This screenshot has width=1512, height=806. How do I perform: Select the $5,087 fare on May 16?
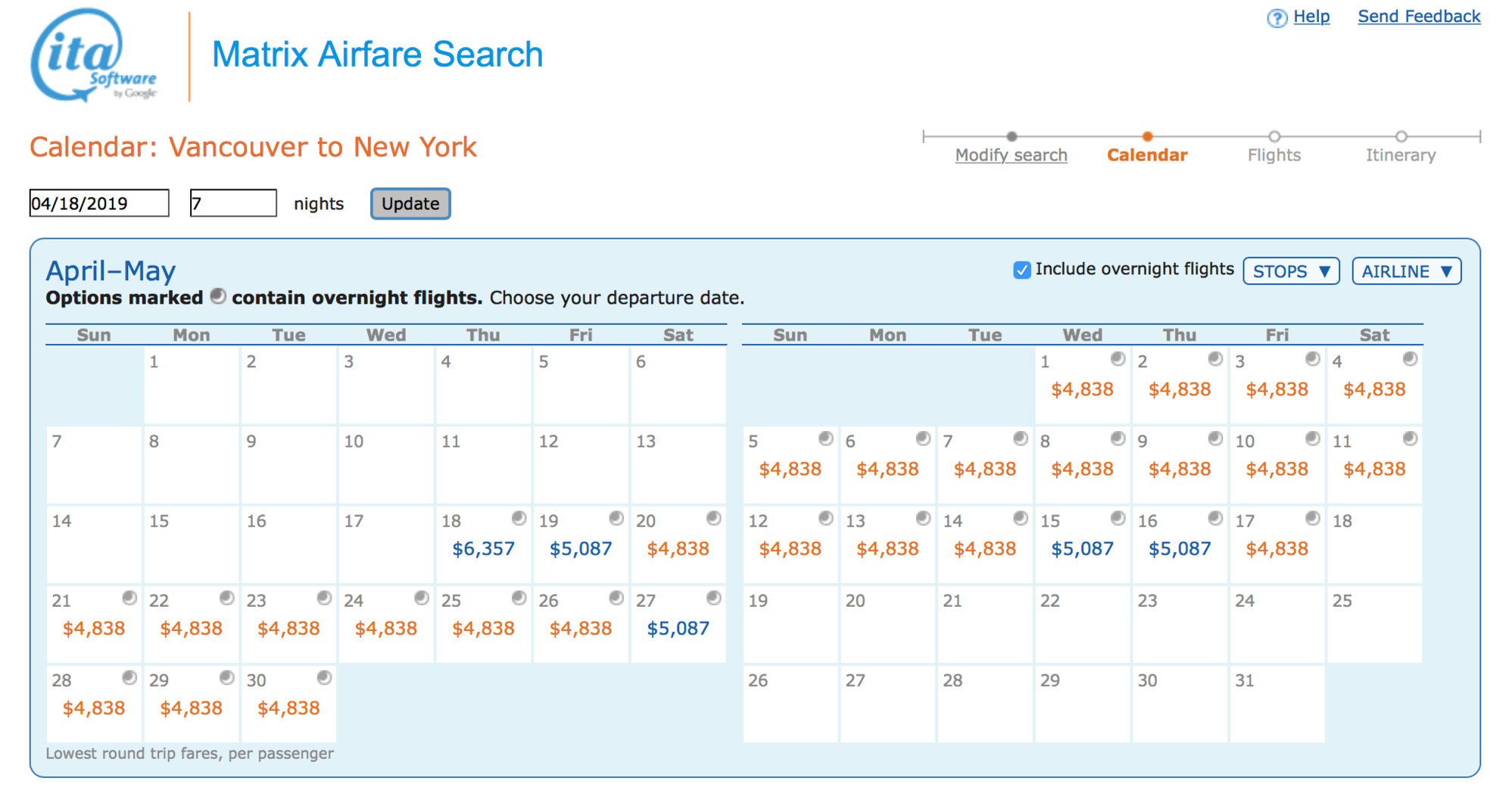pos(1180,549)
